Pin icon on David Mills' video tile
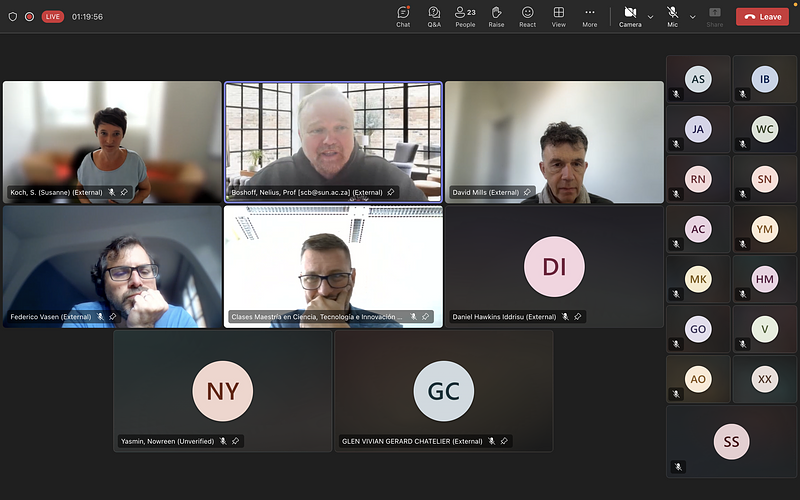 click(527, 192)
